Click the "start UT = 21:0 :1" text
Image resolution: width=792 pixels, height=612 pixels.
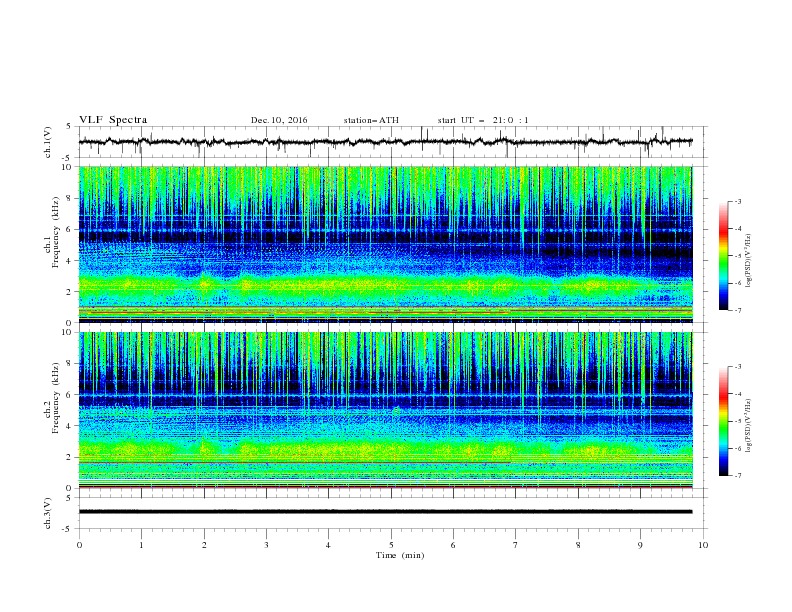coord(483,120)
